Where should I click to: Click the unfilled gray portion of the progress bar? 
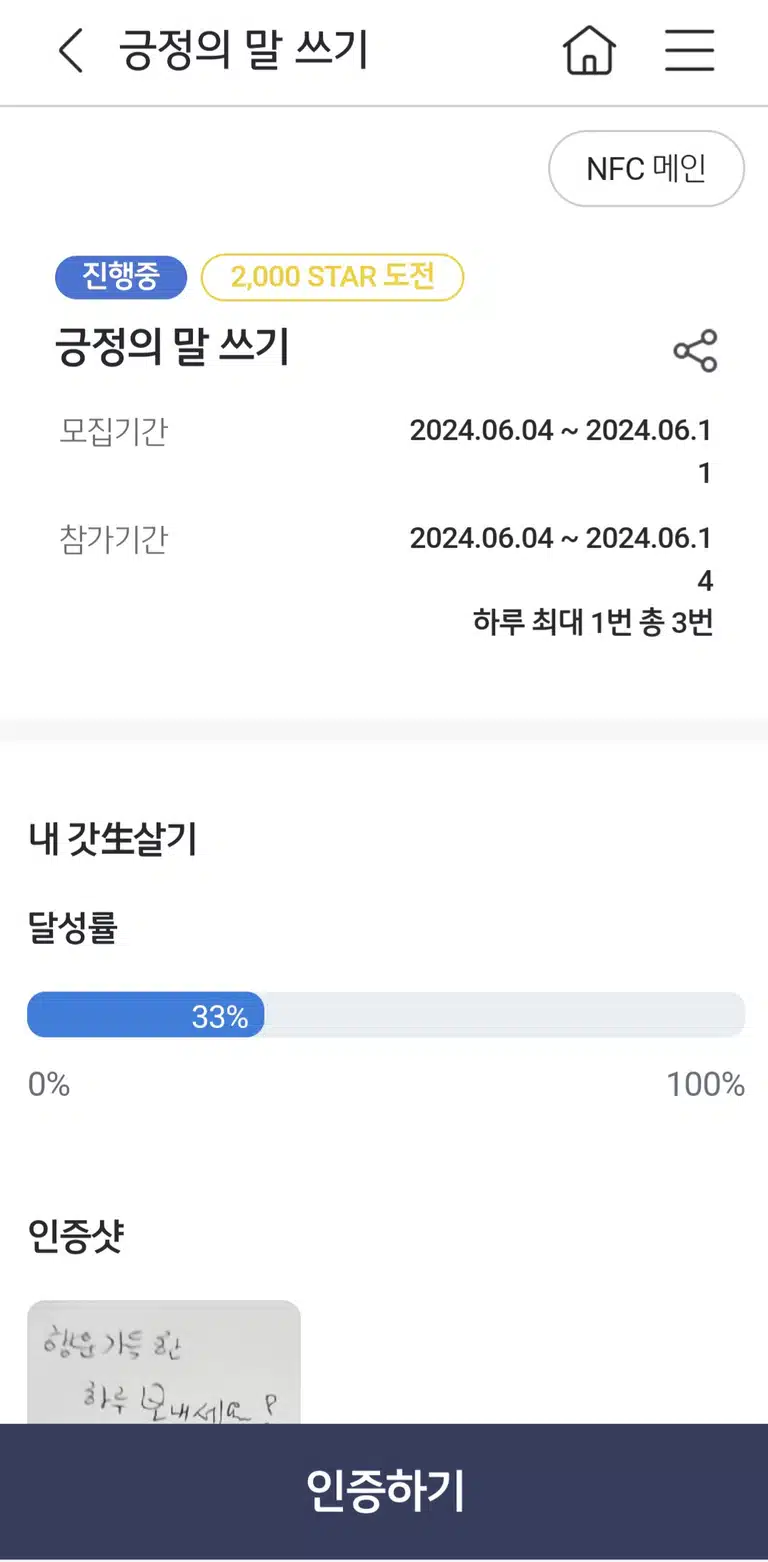(504, 1015)
